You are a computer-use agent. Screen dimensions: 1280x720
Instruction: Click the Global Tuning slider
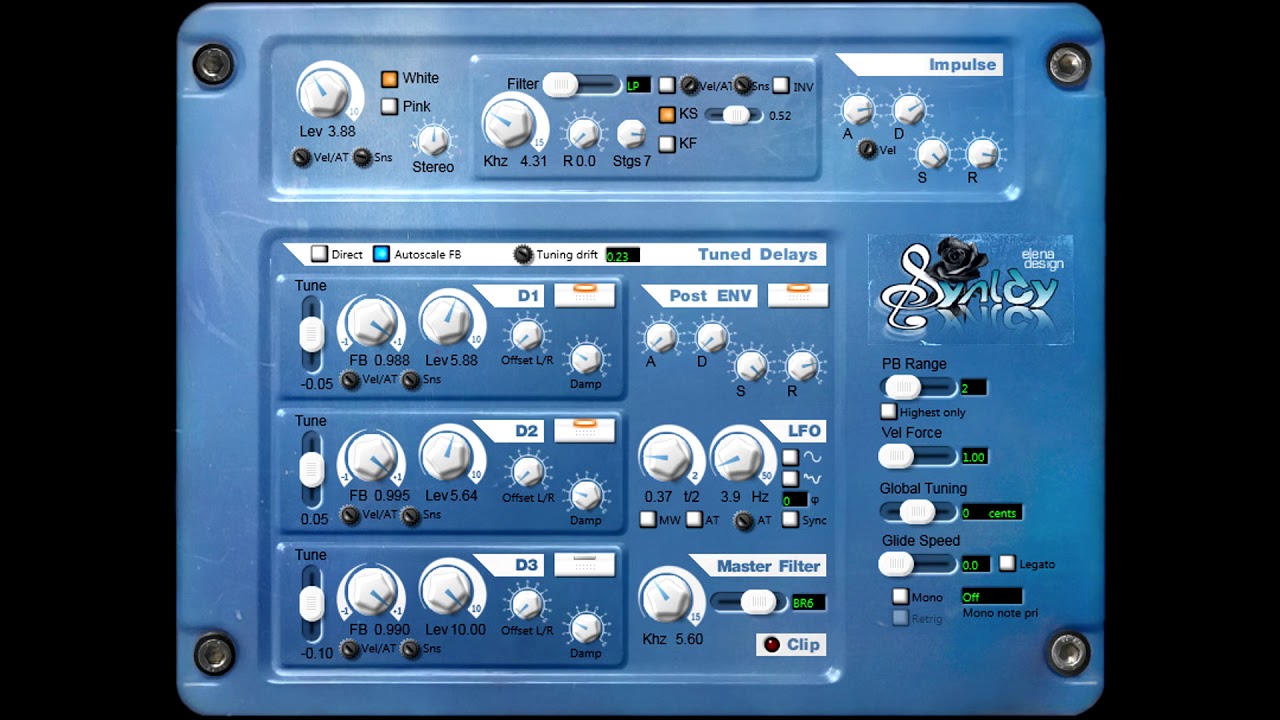[x=918, y=513]
